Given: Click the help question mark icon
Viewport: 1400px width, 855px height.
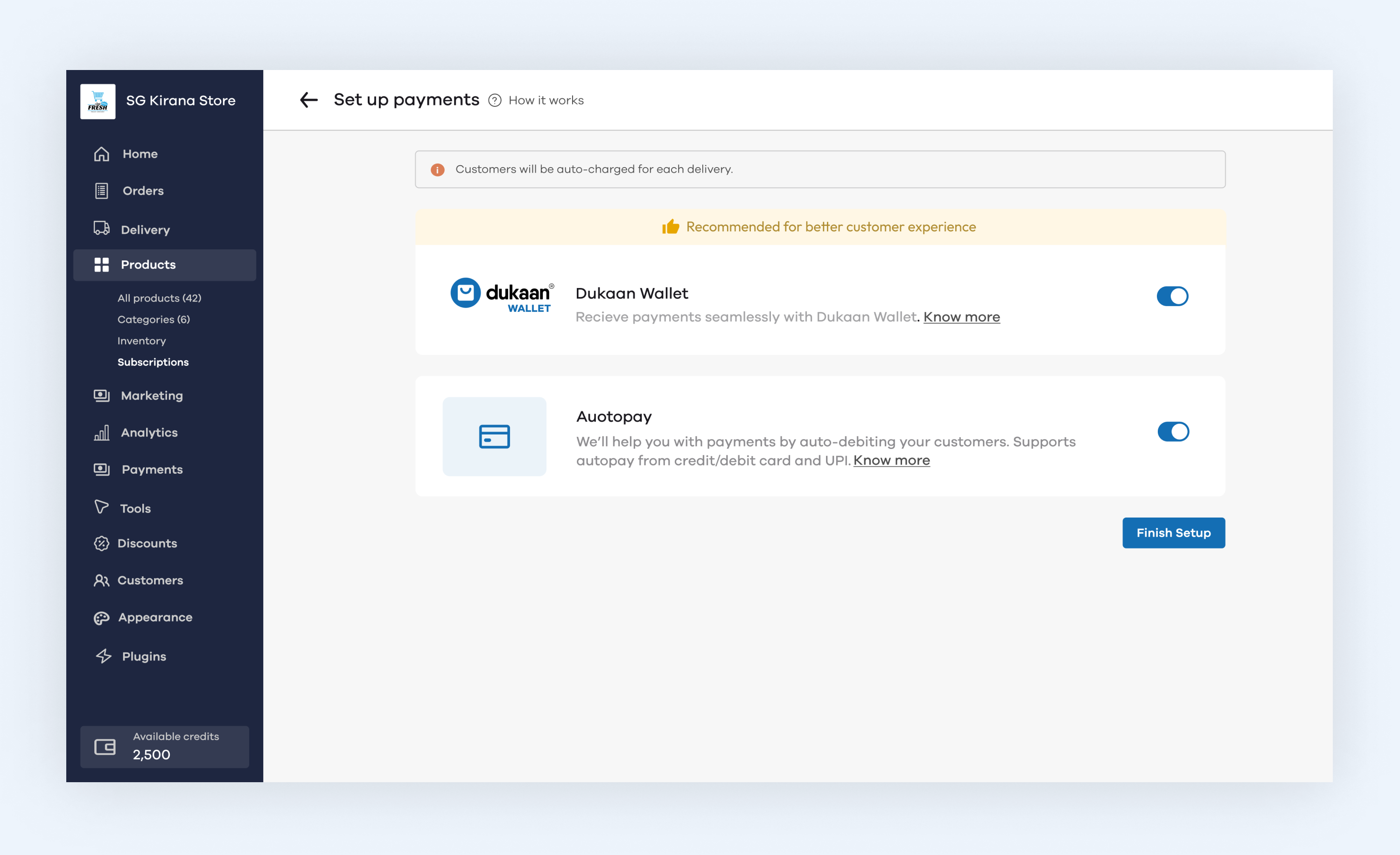Looking at the screenshot, I should tap(495, 100).
